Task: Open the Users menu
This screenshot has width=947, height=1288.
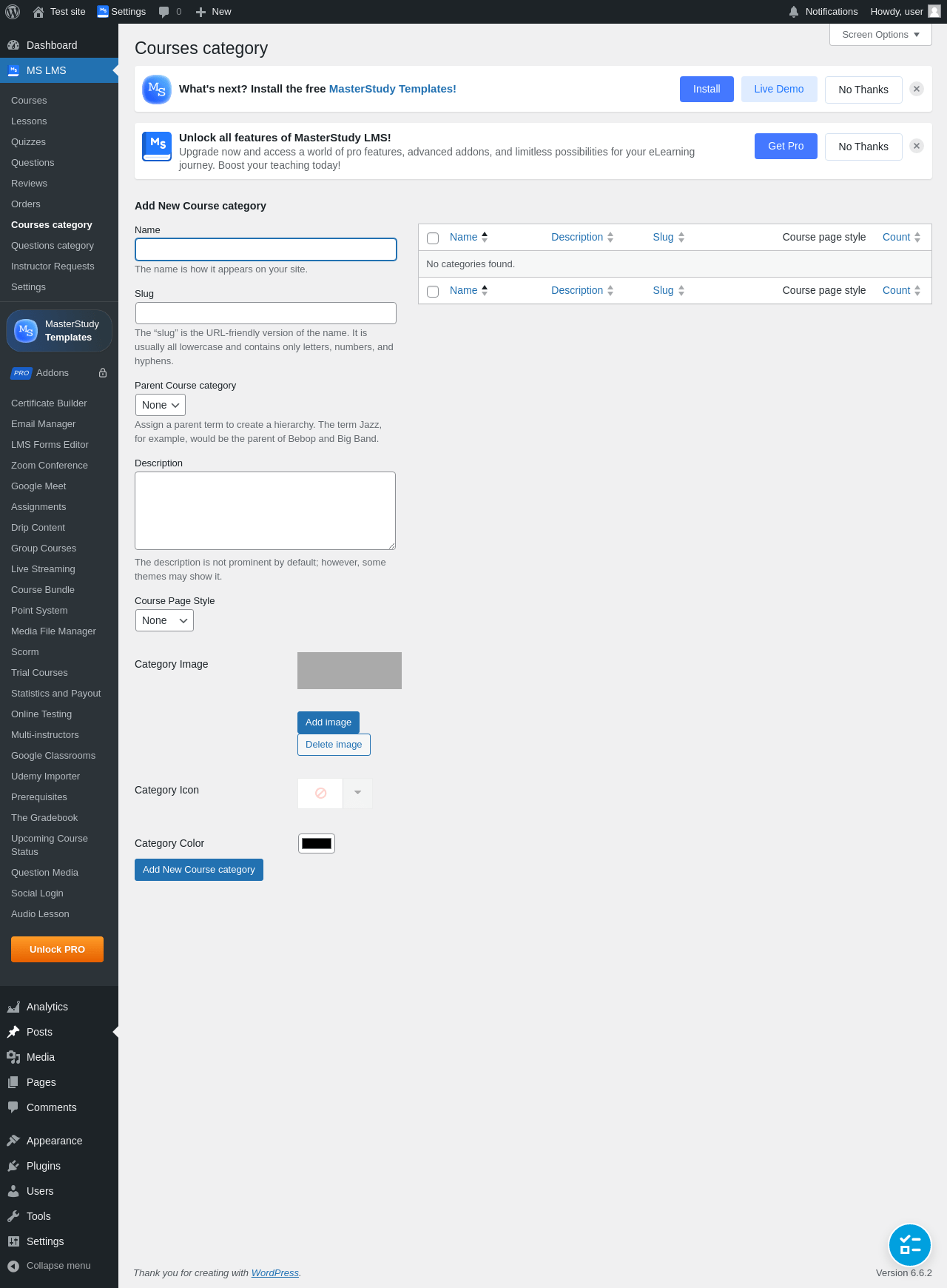Action: click(59, 1191)
